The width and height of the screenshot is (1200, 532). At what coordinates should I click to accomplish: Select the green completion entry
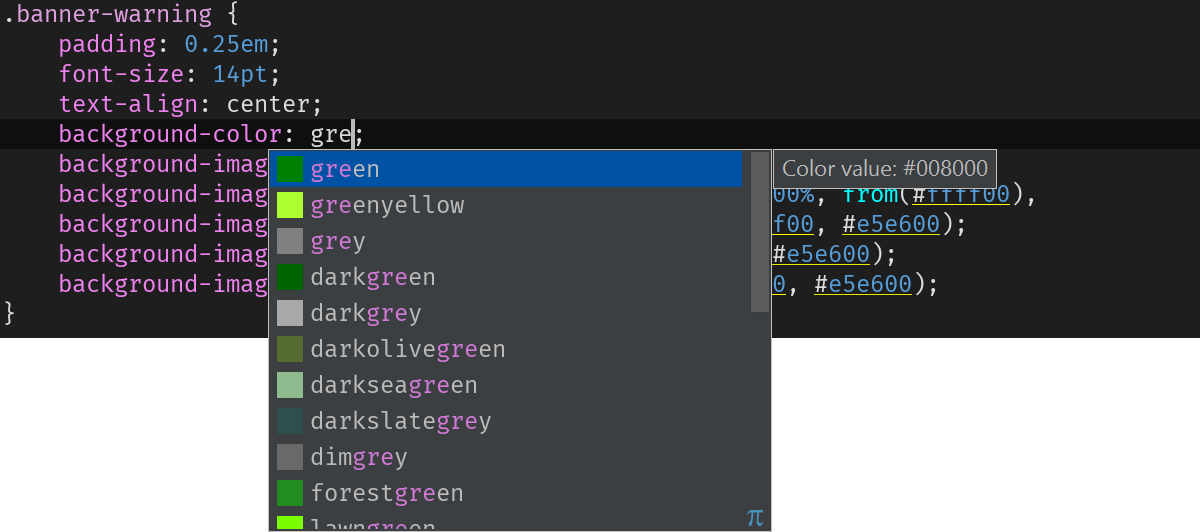pos(507,169)
